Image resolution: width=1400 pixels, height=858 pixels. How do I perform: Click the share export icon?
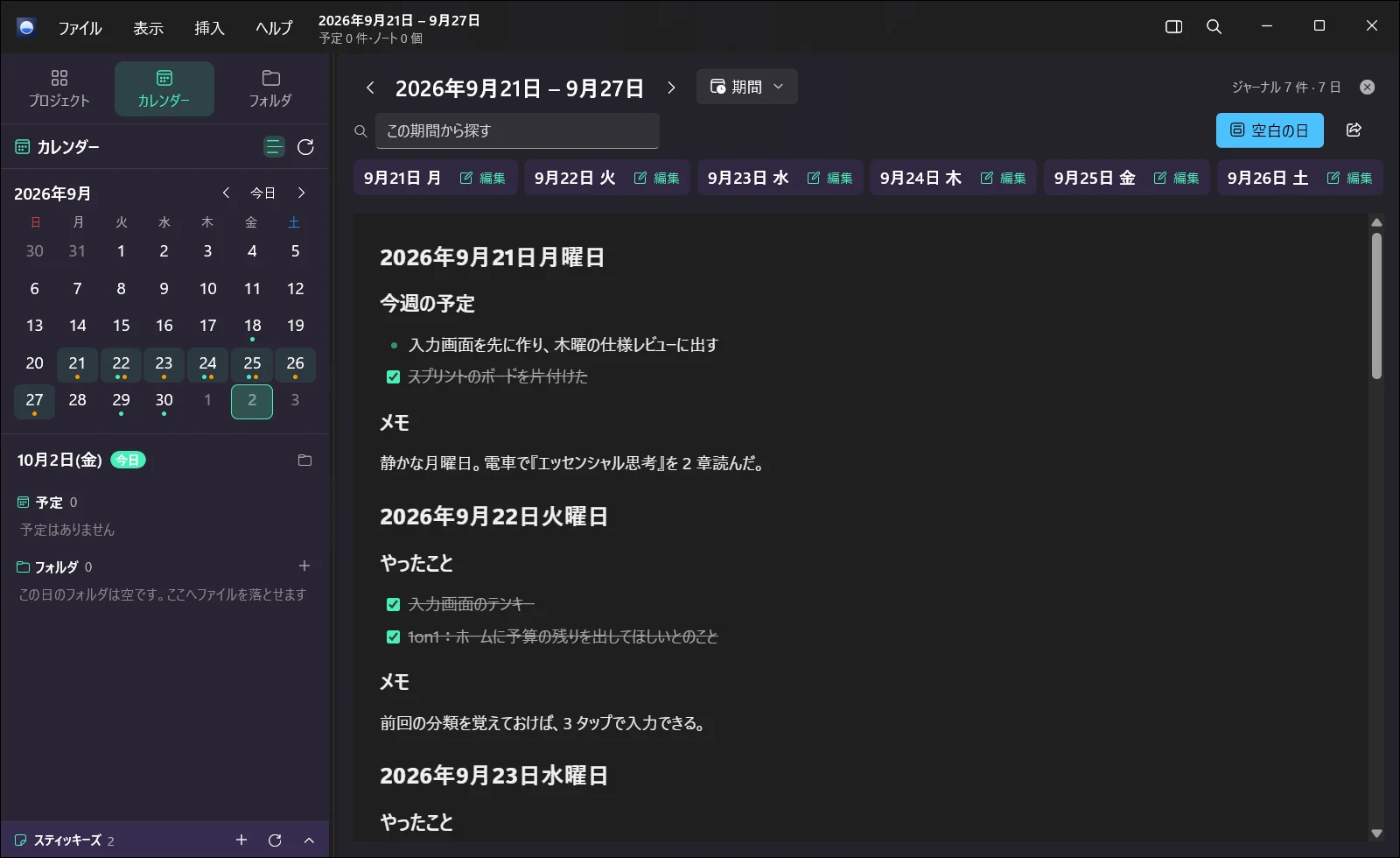click(1354, 130)
